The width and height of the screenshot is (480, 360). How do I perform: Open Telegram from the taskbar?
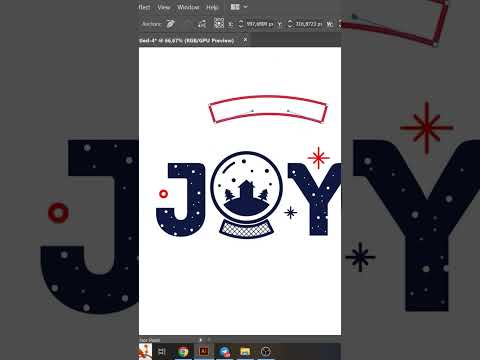[x=224, y=351]
